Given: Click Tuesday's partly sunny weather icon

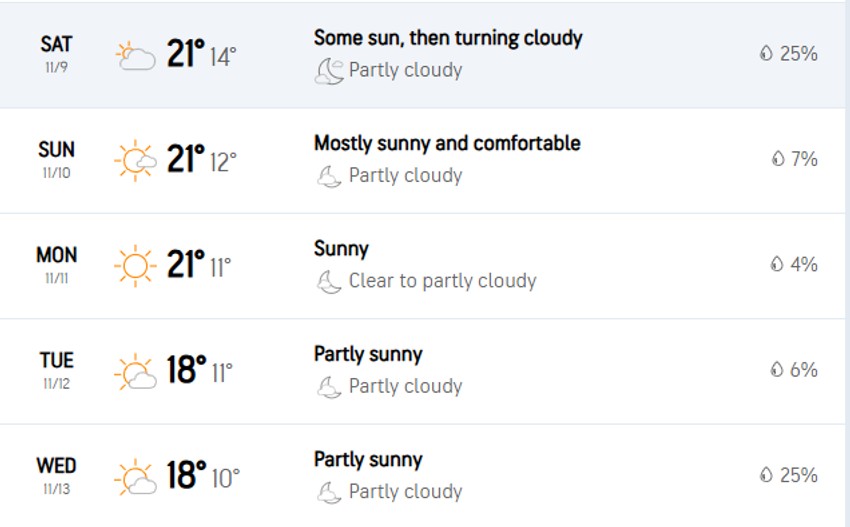Looking at the screenshot, I should (x=135, y=371).
